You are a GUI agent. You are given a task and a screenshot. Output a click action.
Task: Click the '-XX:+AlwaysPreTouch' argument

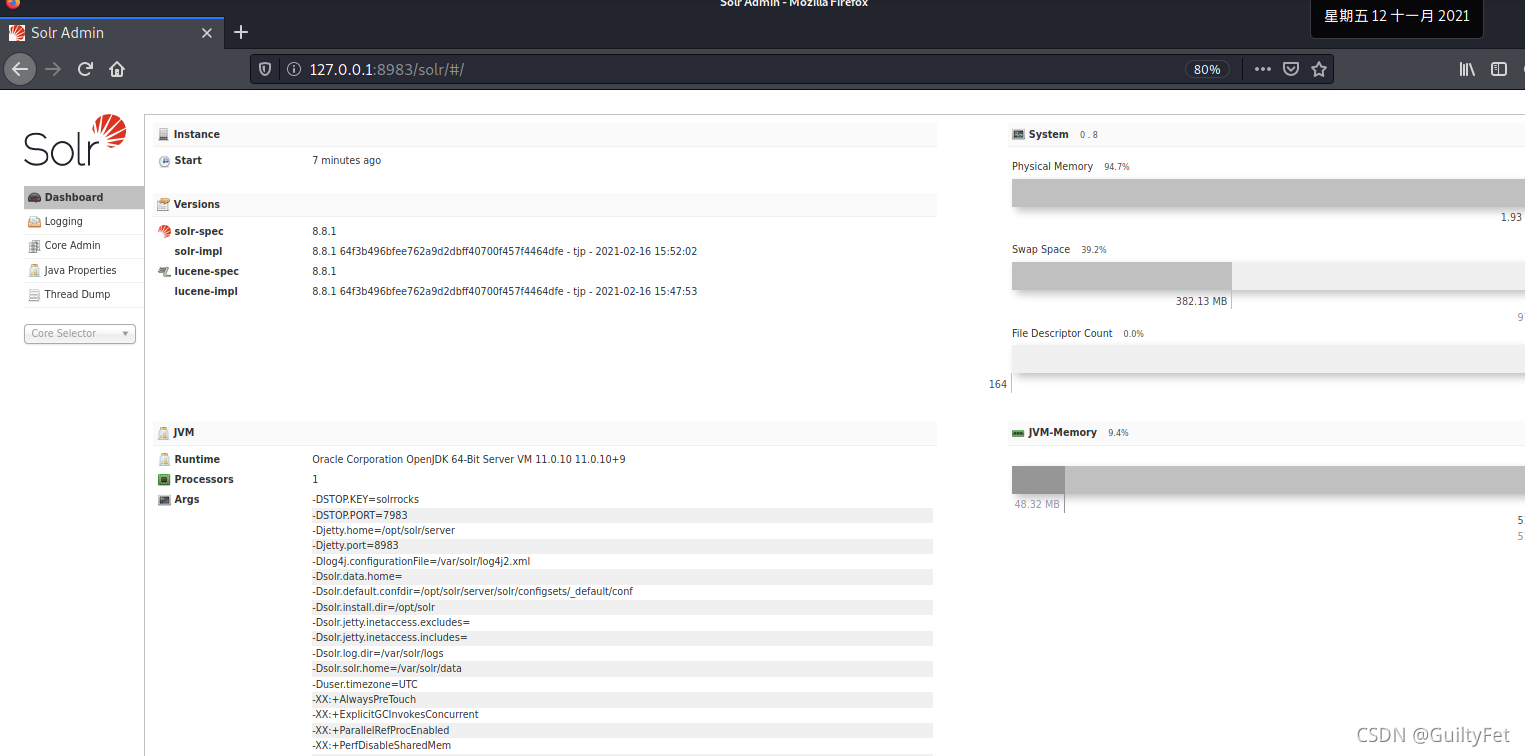point(364,699)
